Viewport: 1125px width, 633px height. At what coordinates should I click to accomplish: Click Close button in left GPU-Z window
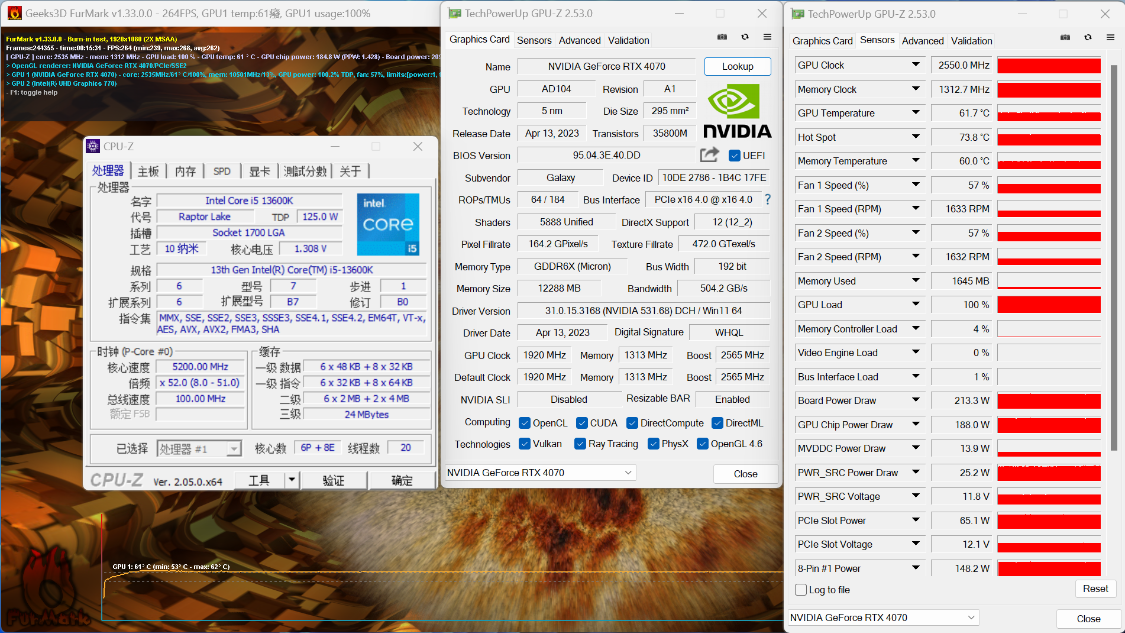[745, 474]
